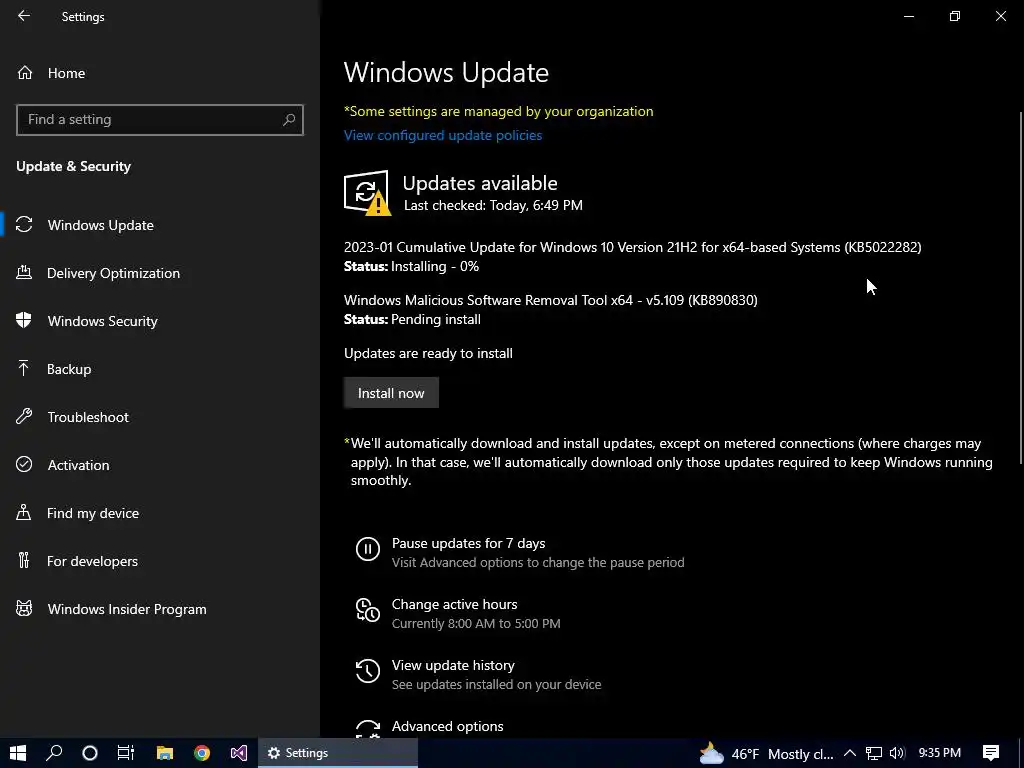
Task: Click the Updates available warning icon
Action: coord(367,193)
